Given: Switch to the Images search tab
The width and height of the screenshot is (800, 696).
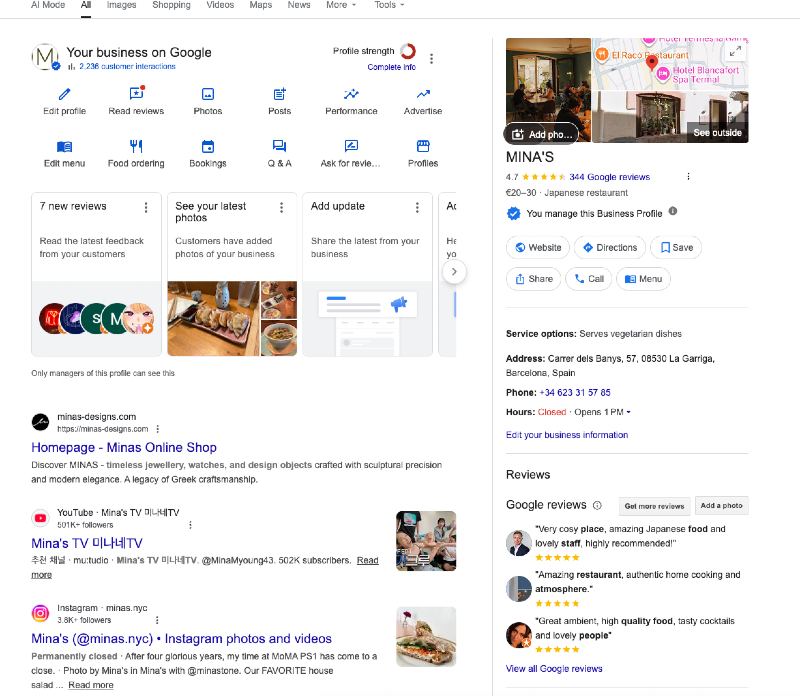Looking at the screenshot, I should pos(121,5).
